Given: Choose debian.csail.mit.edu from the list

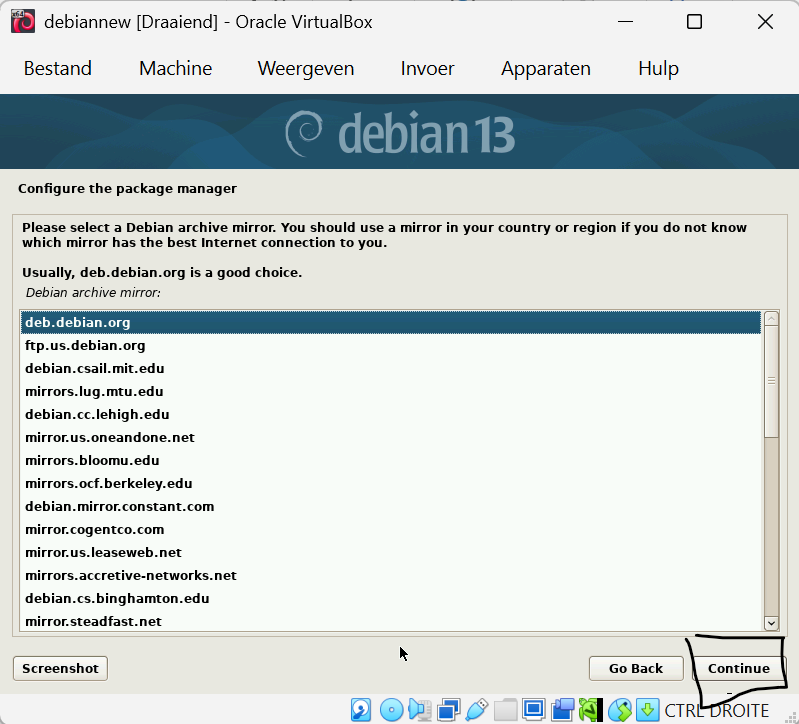Looking at the screenshot, I should click(x=391, y=368).
